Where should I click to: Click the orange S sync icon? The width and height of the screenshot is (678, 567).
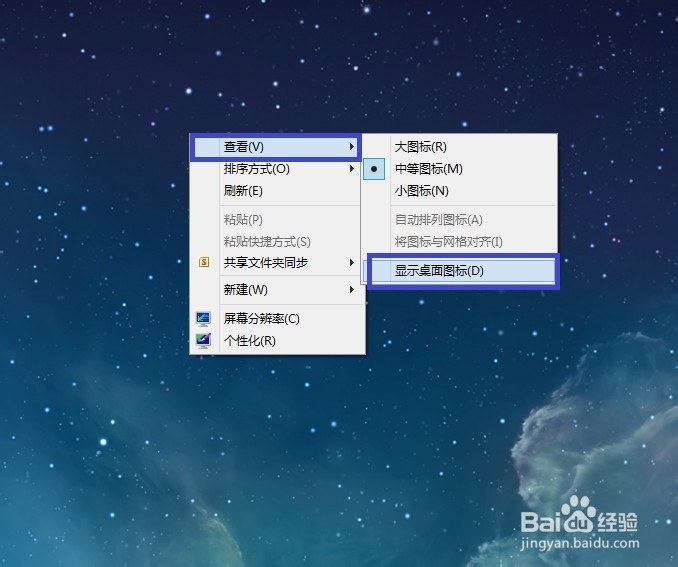[204, 262]
